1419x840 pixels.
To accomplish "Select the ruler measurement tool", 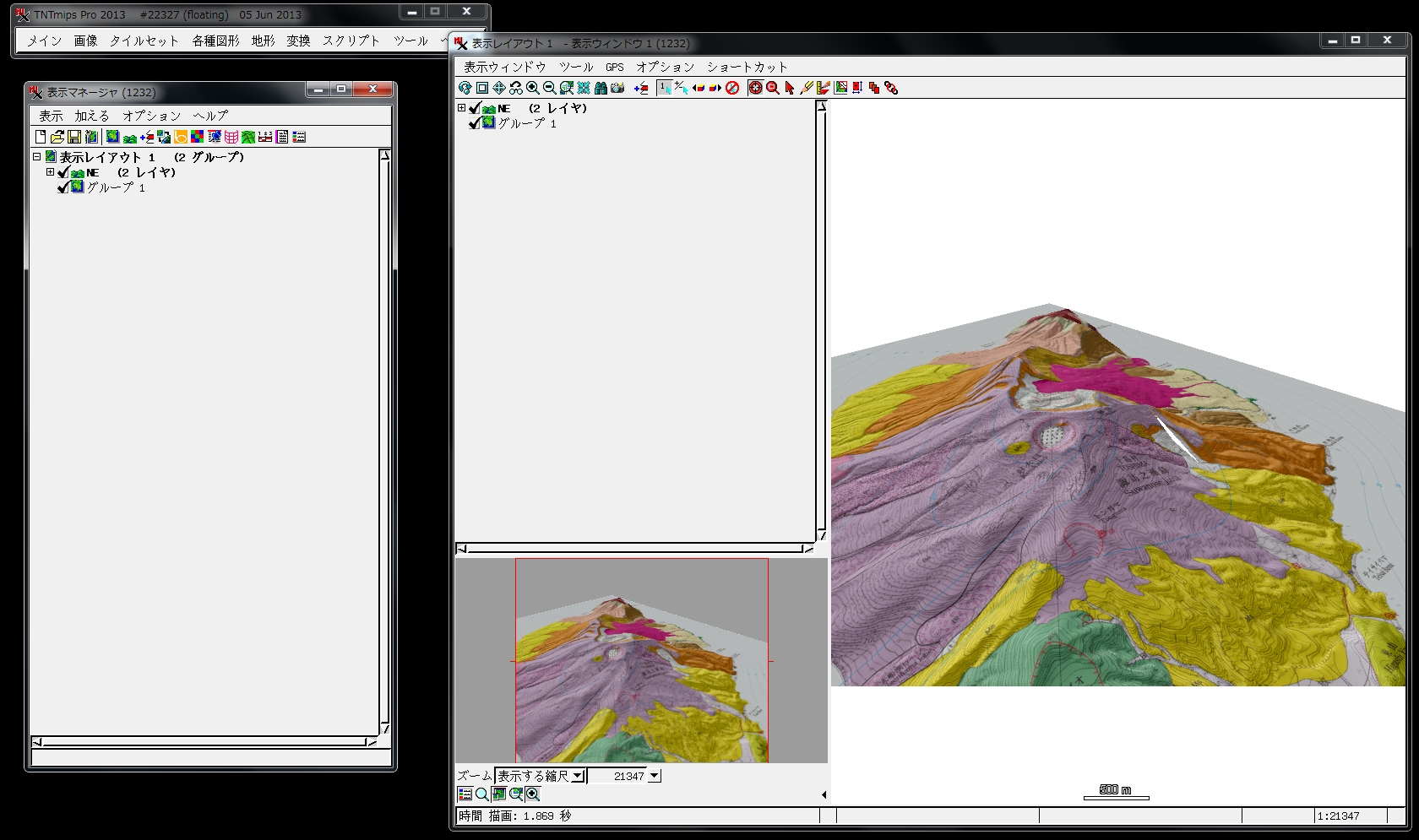I will click(x=824, y=88).
